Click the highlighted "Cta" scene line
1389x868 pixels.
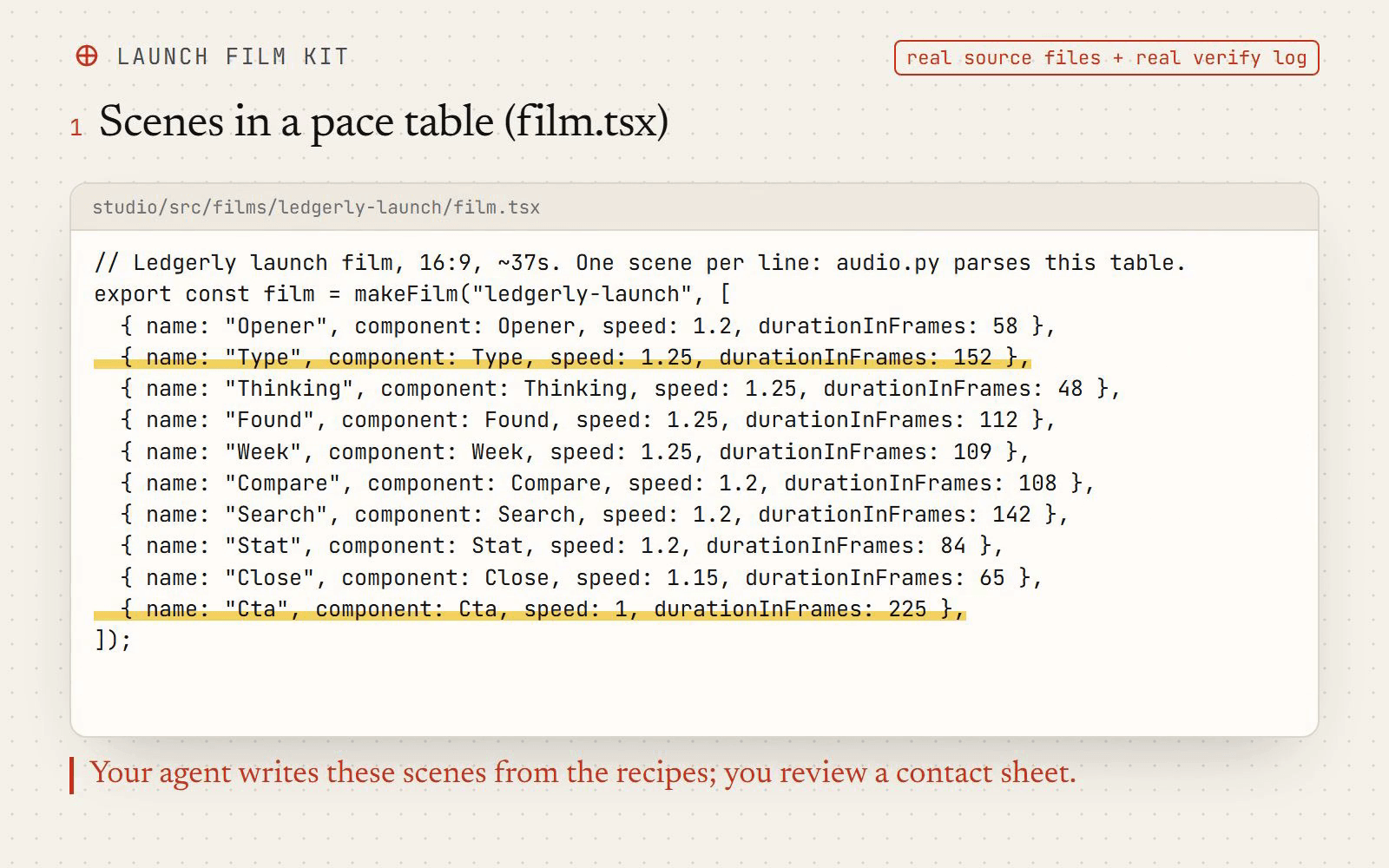[530, 609]
